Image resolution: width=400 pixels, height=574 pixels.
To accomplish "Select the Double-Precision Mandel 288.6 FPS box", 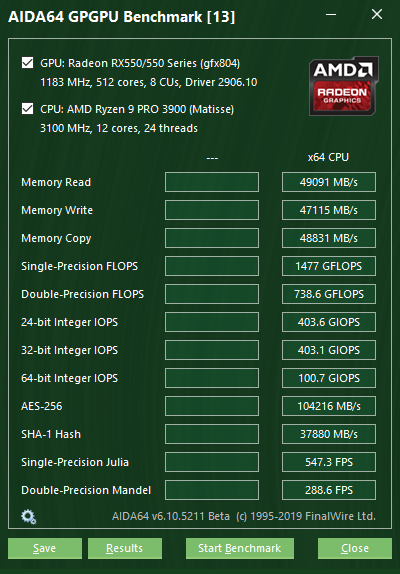I will click(329, 490).
